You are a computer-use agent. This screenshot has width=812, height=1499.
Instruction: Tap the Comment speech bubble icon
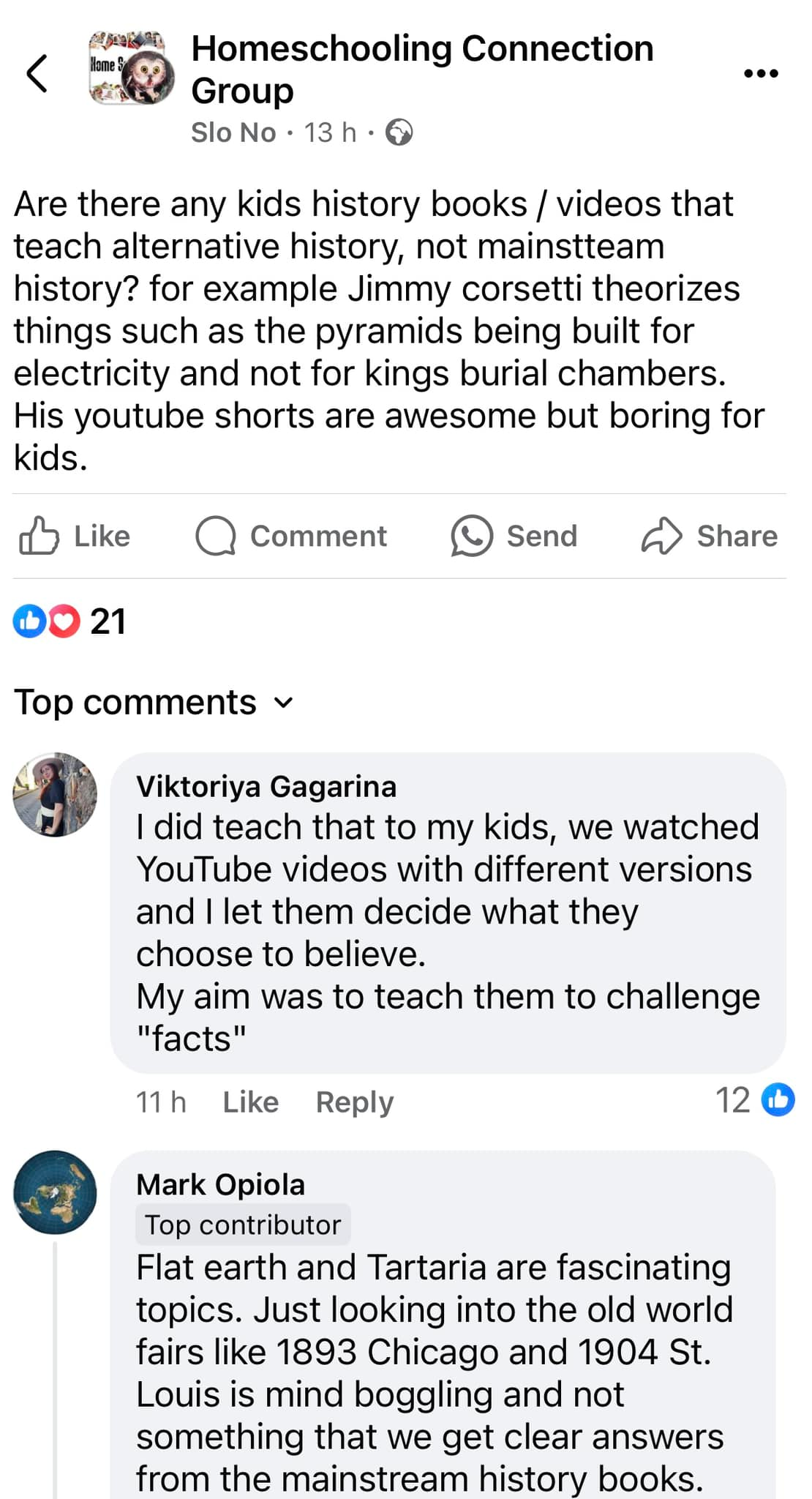coord(217,536)
